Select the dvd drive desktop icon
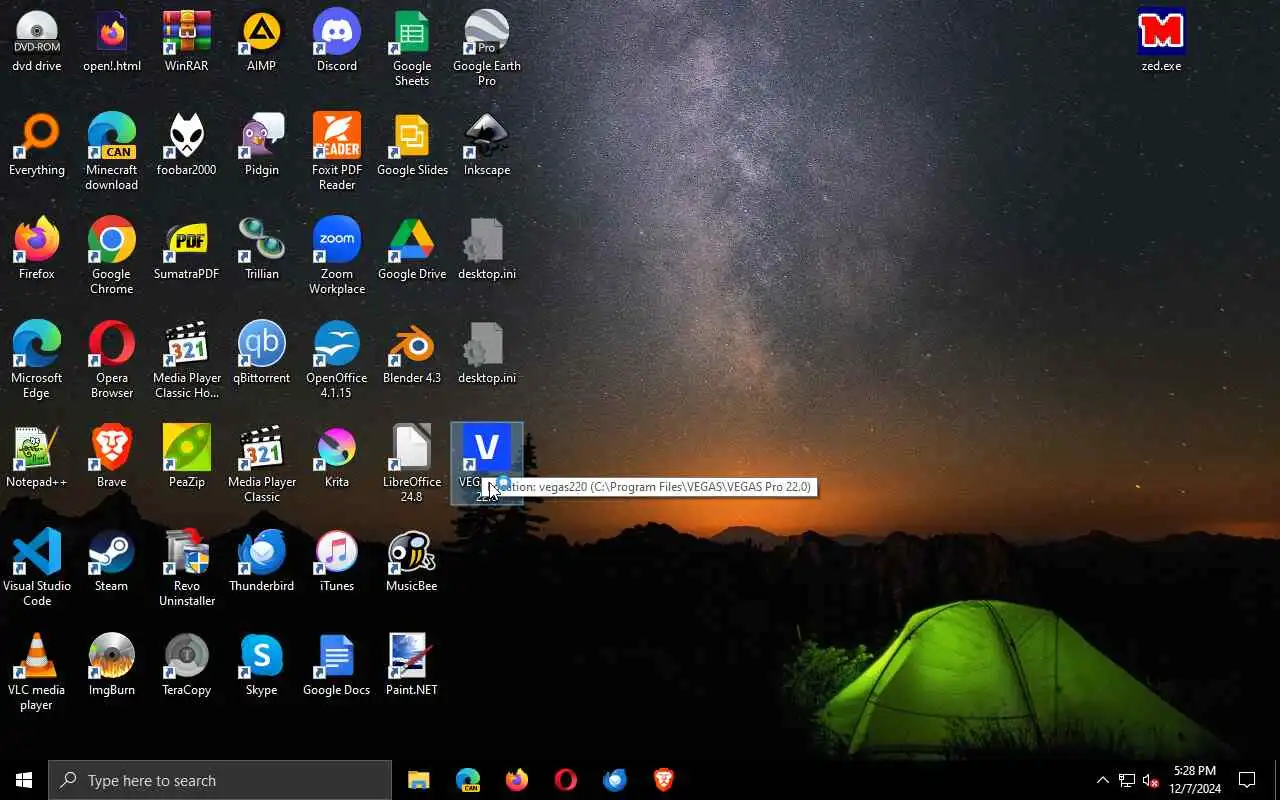1280x800 pixels. (37, 40)
